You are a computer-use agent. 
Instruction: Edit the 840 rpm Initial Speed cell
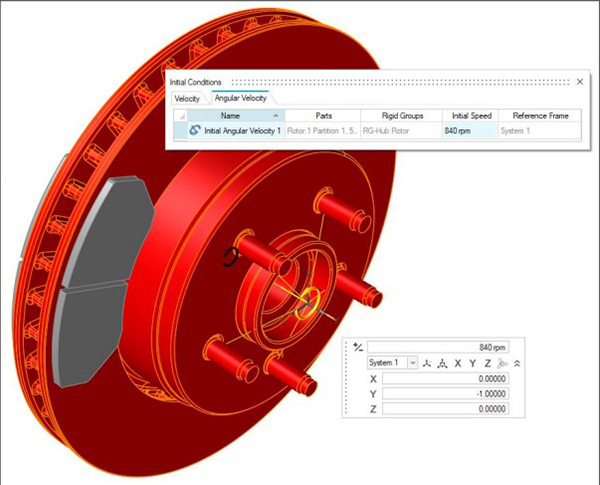pos(466,130)
